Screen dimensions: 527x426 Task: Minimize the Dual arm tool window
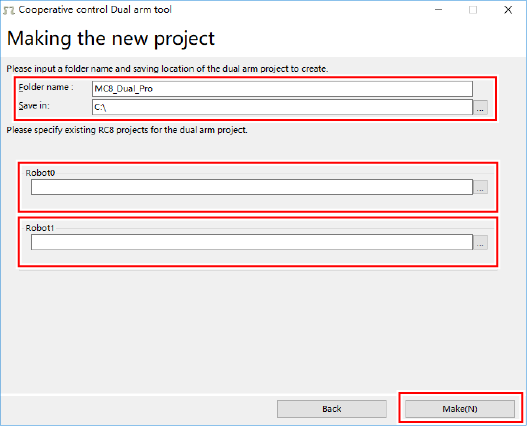click(x=438, y=10)
